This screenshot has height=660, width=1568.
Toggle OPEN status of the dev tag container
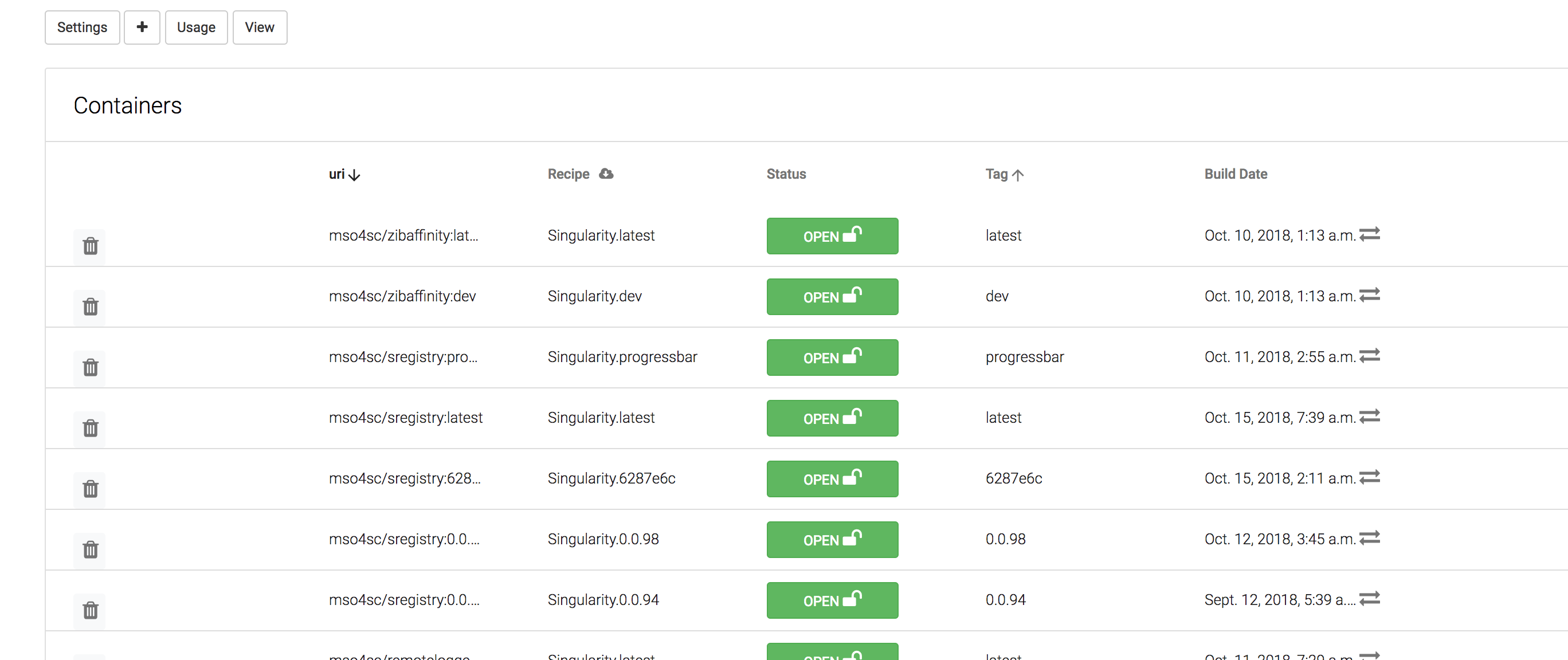832,297
